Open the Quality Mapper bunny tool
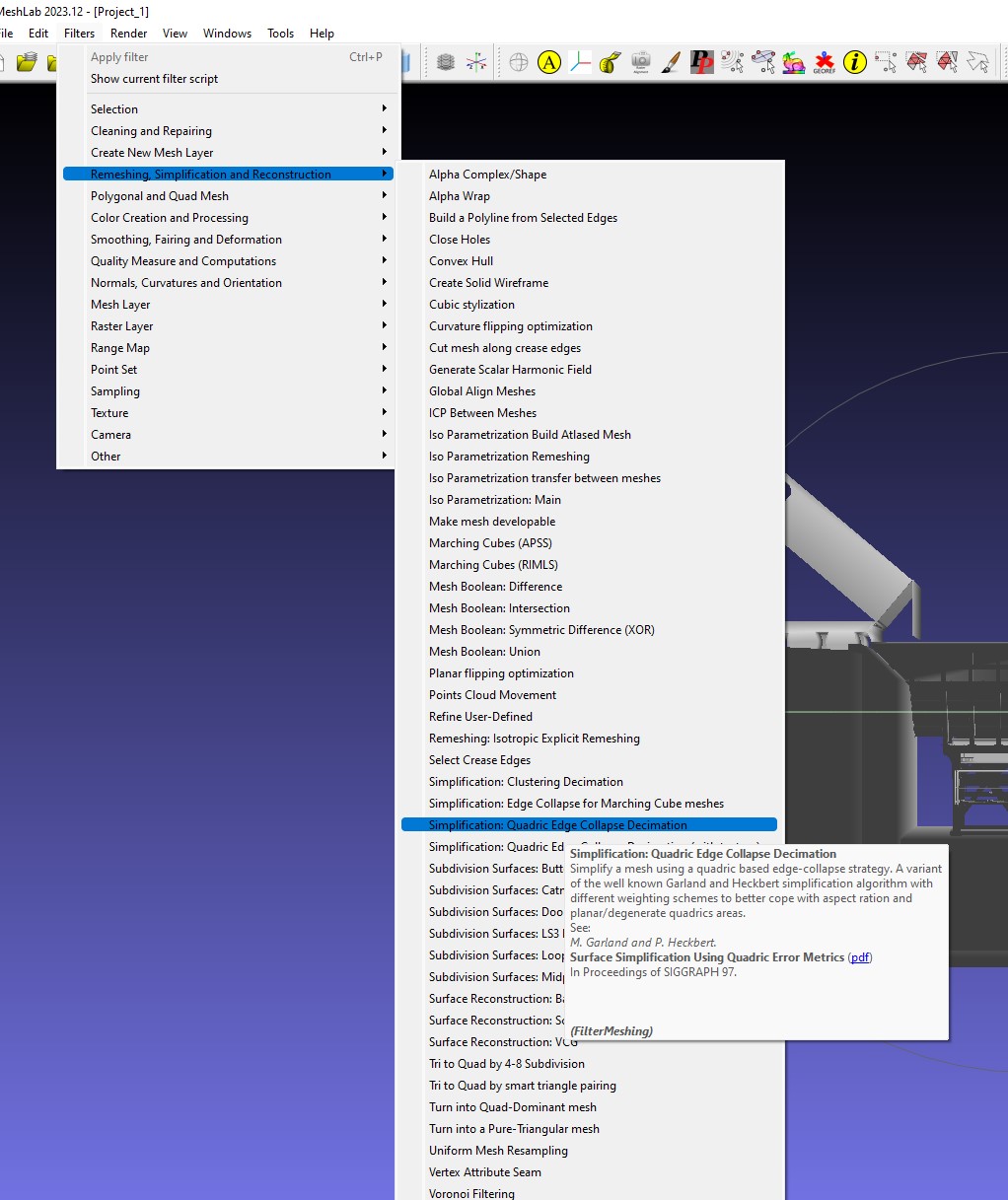Screen dimensions: 1008x1200 pos(794,63)
